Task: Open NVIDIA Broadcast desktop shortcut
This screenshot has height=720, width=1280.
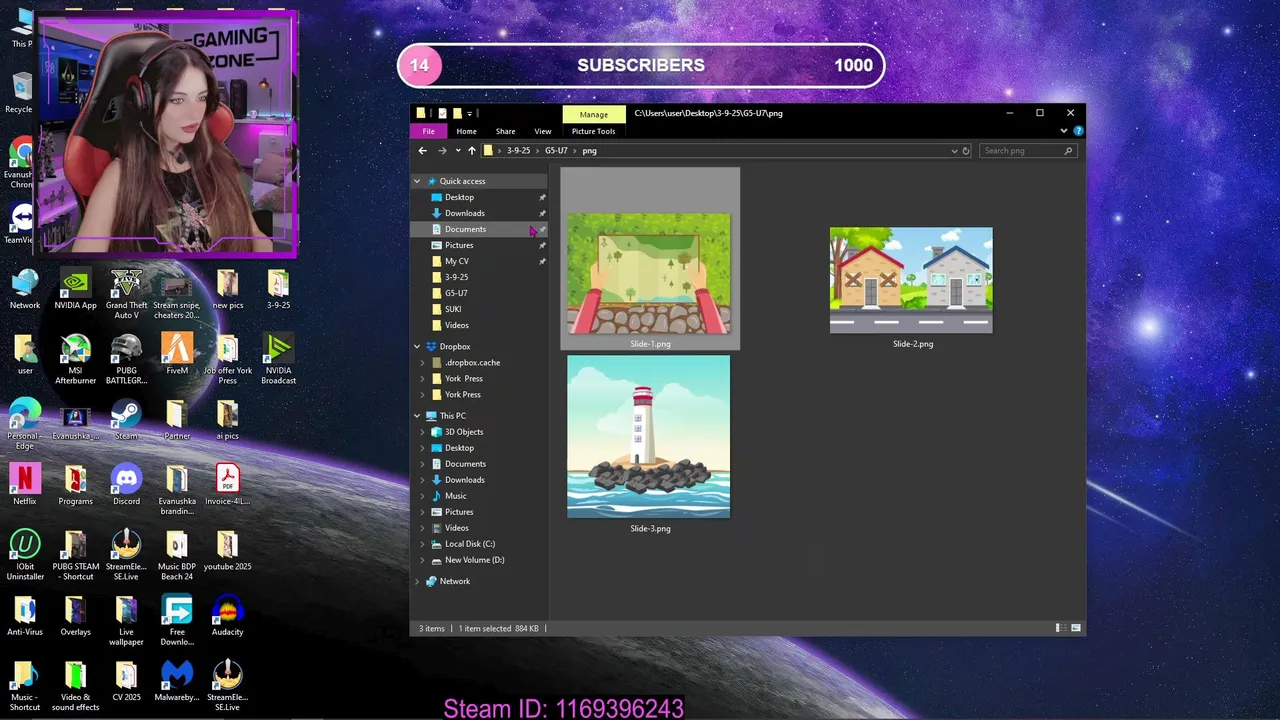Action: [x=278, y=359]
